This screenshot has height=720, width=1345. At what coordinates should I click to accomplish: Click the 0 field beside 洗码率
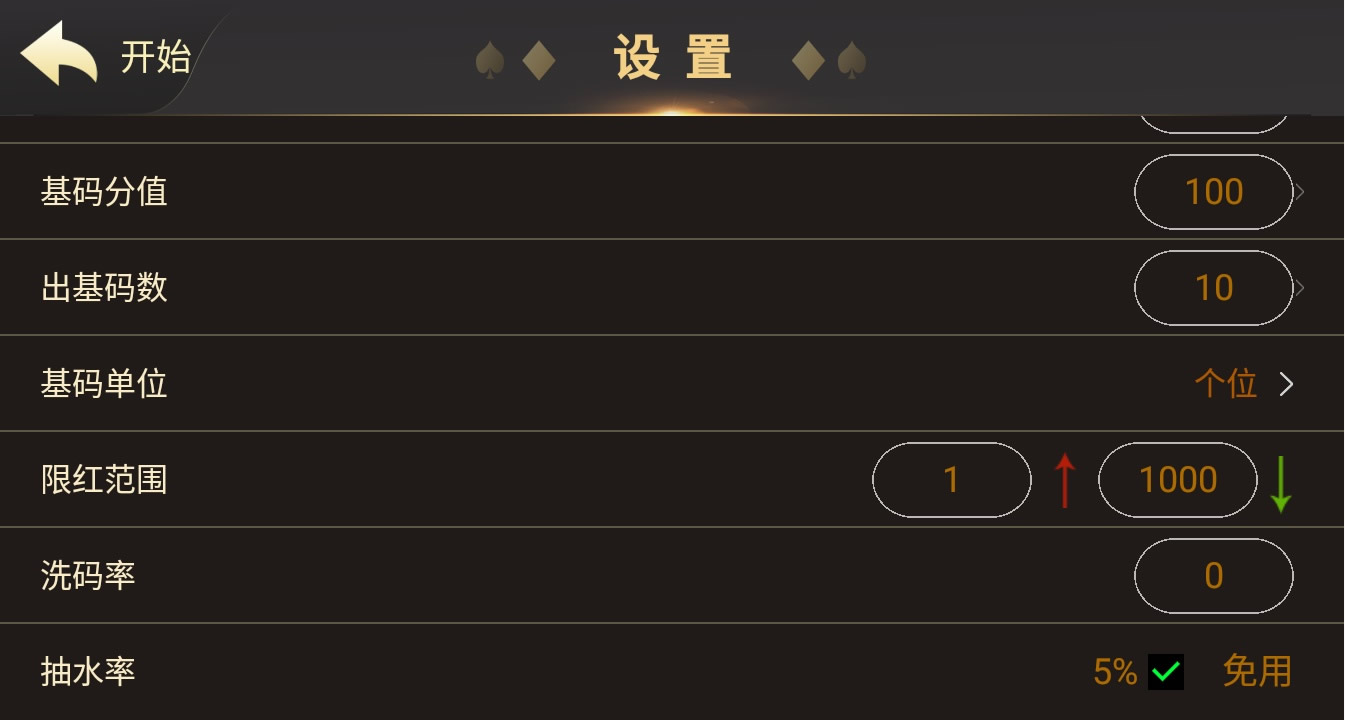click(x=1213, y=576)
